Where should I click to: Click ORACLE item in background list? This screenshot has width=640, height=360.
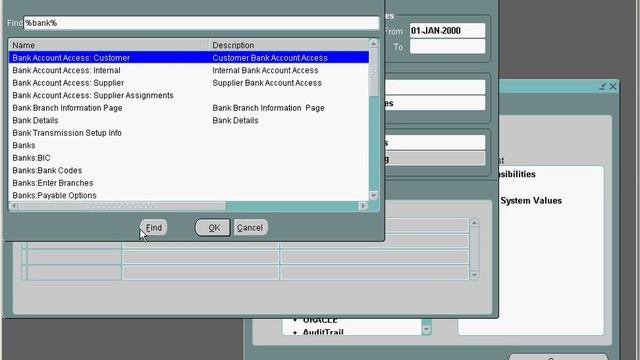coord(320,320)
